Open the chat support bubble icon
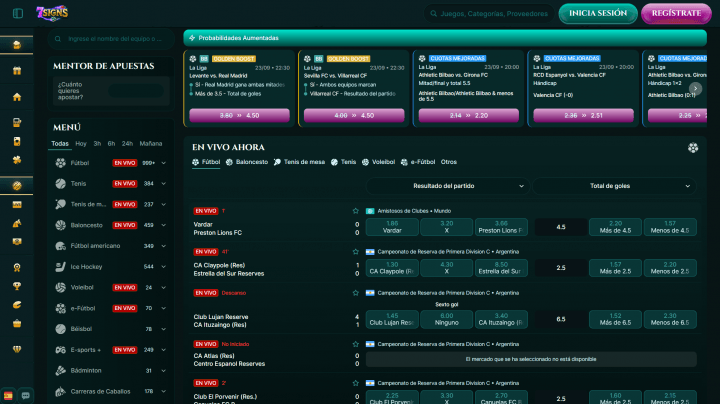 pyautogui.click(x=26, y=395)
